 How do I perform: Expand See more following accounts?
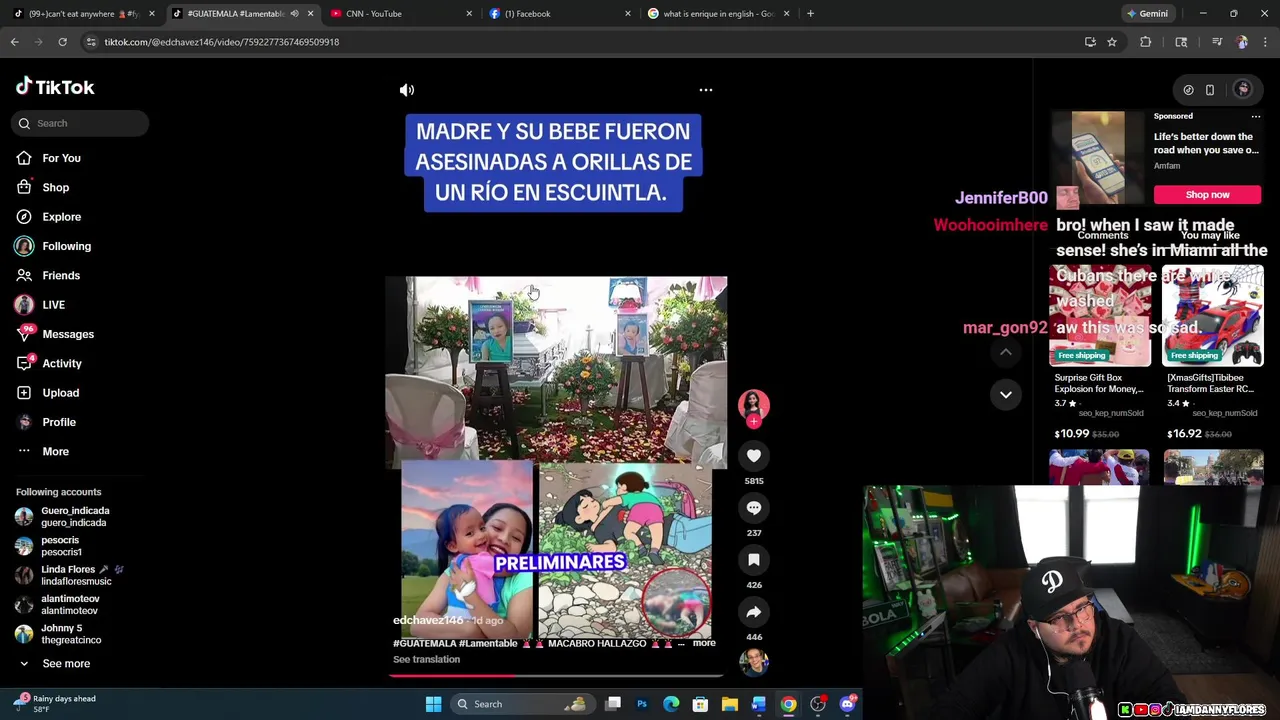point(66,663)
